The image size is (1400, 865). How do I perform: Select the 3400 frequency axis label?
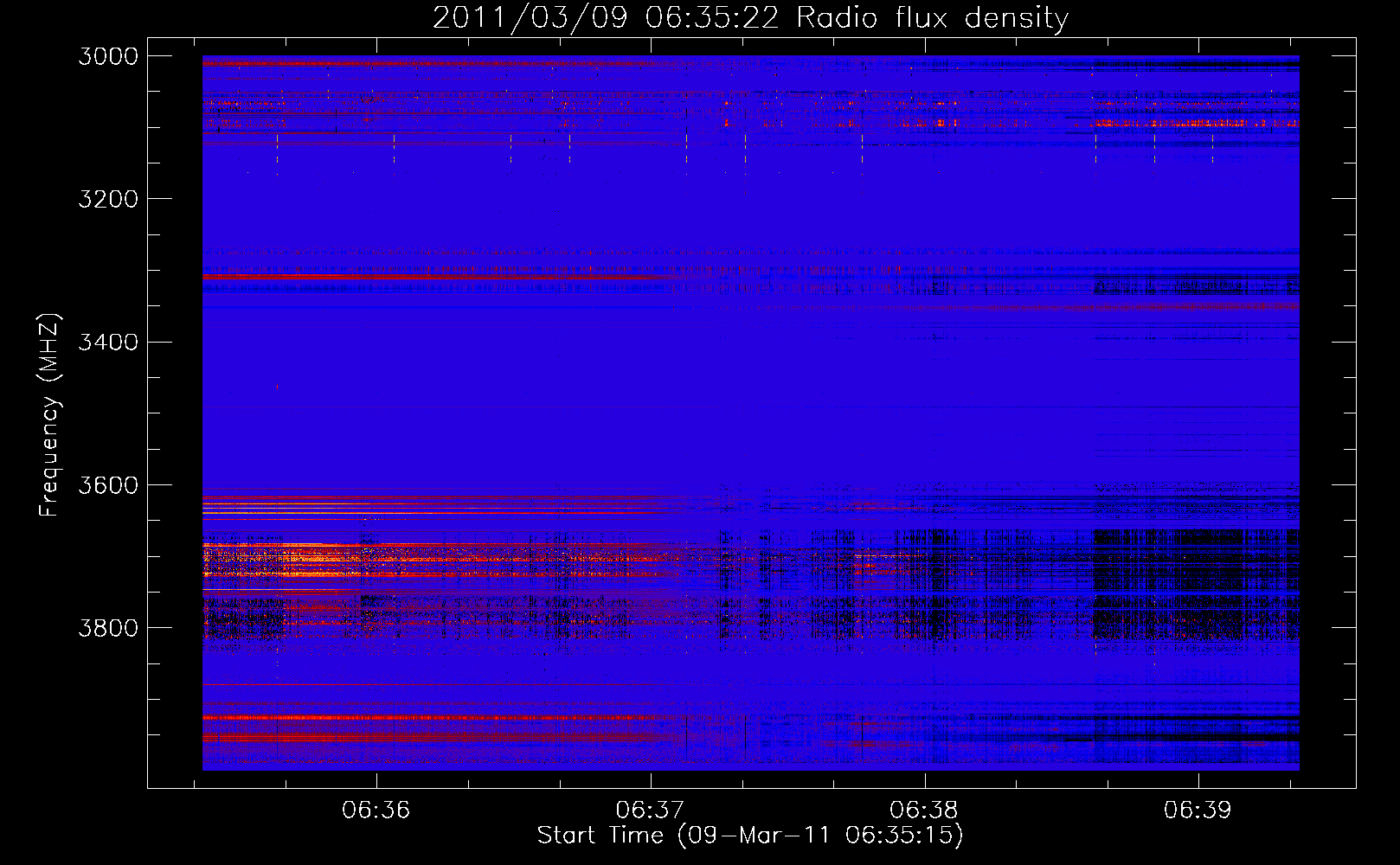108,343
